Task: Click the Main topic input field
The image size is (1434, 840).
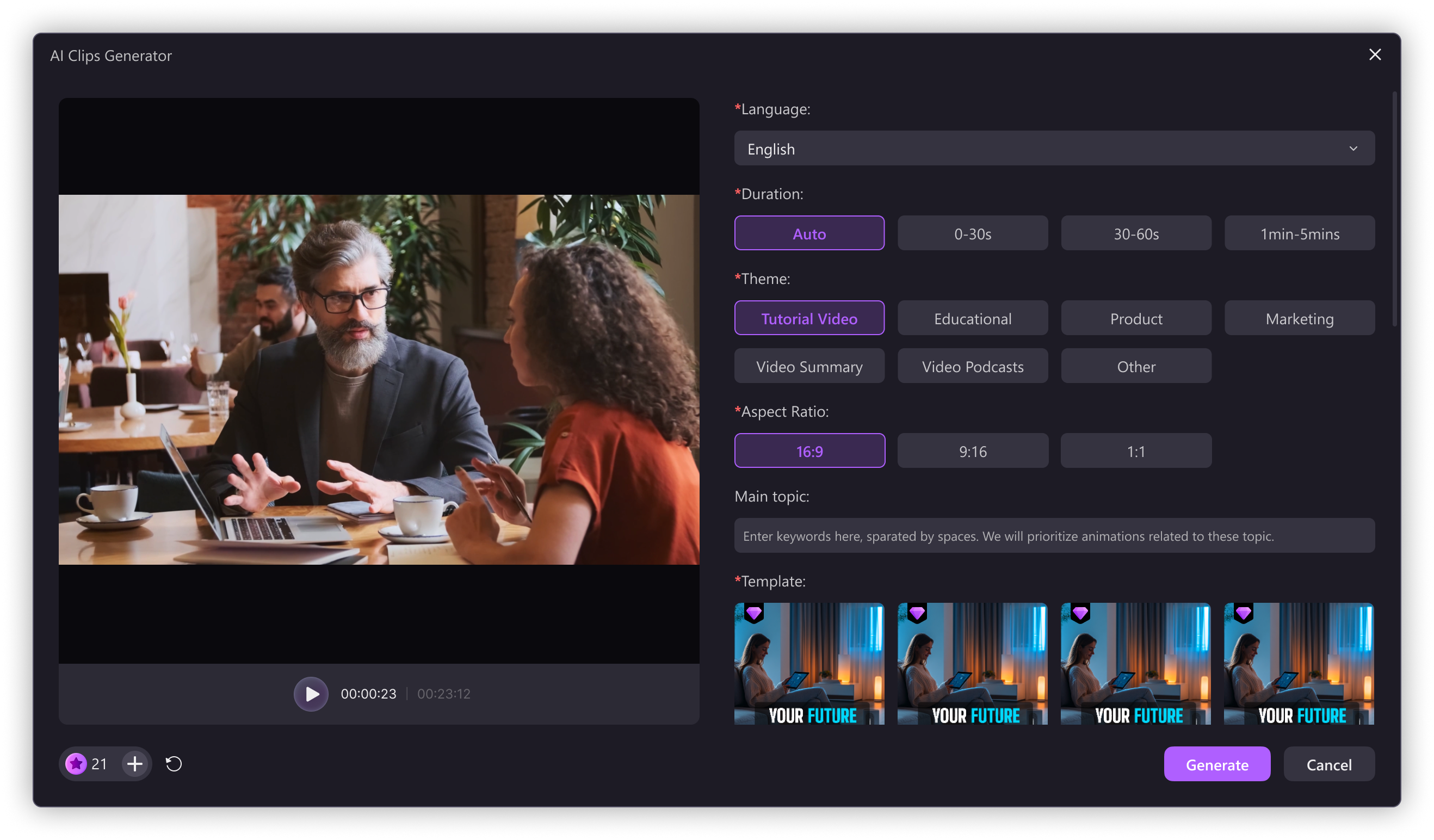Action: (1055, 536)
